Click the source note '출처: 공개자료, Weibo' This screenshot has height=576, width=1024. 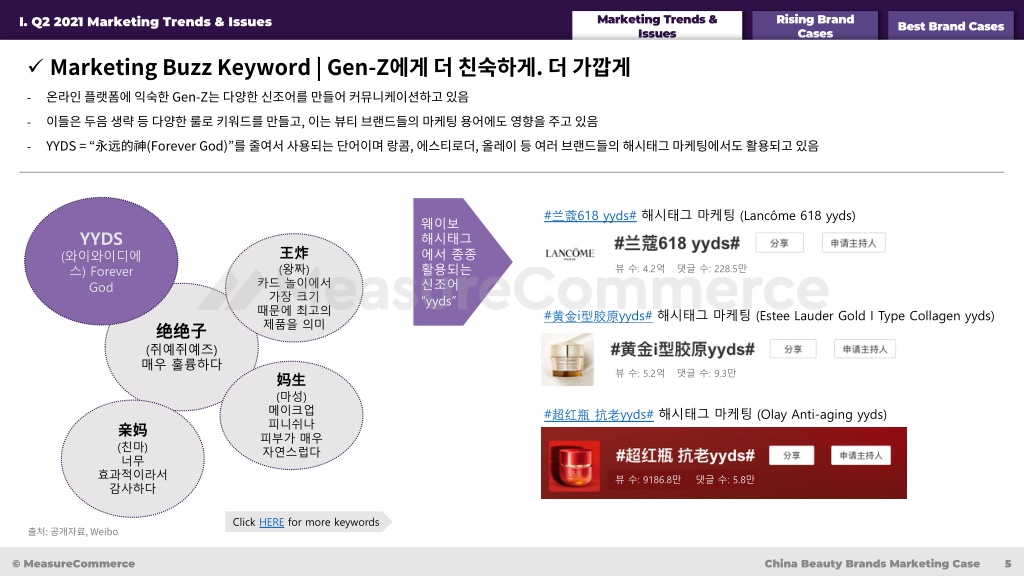tap(73, 532)
